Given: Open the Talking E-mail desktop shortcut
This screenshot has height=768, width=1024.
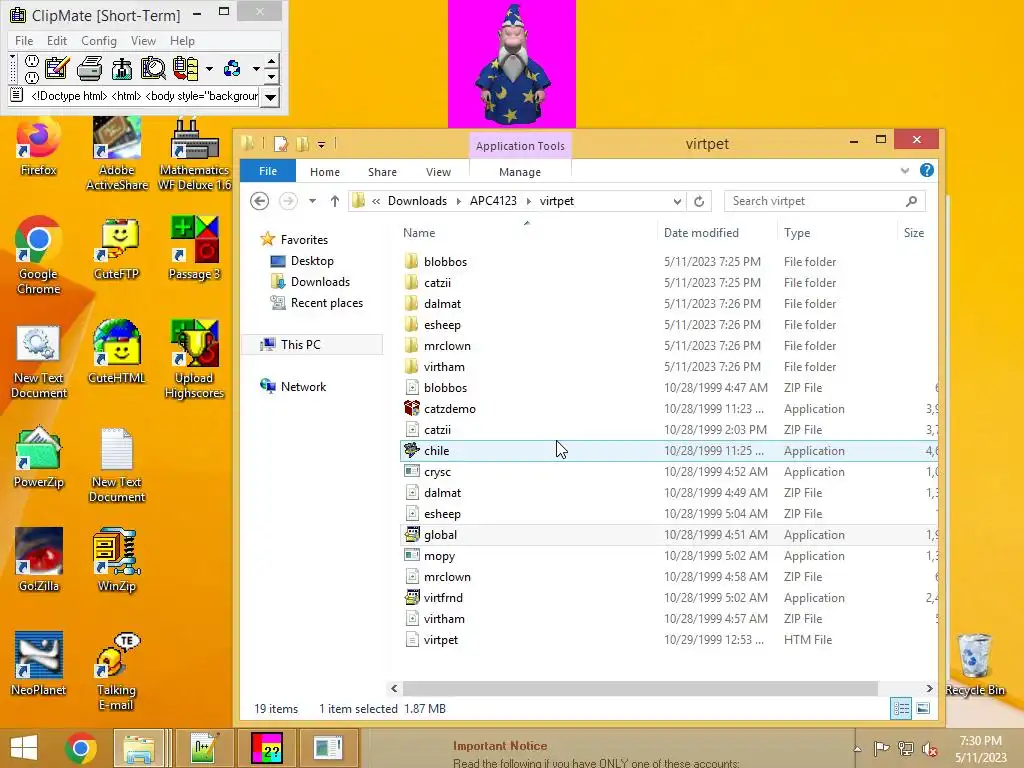Looking at the screenshot, I should click(x=117, y=672).
